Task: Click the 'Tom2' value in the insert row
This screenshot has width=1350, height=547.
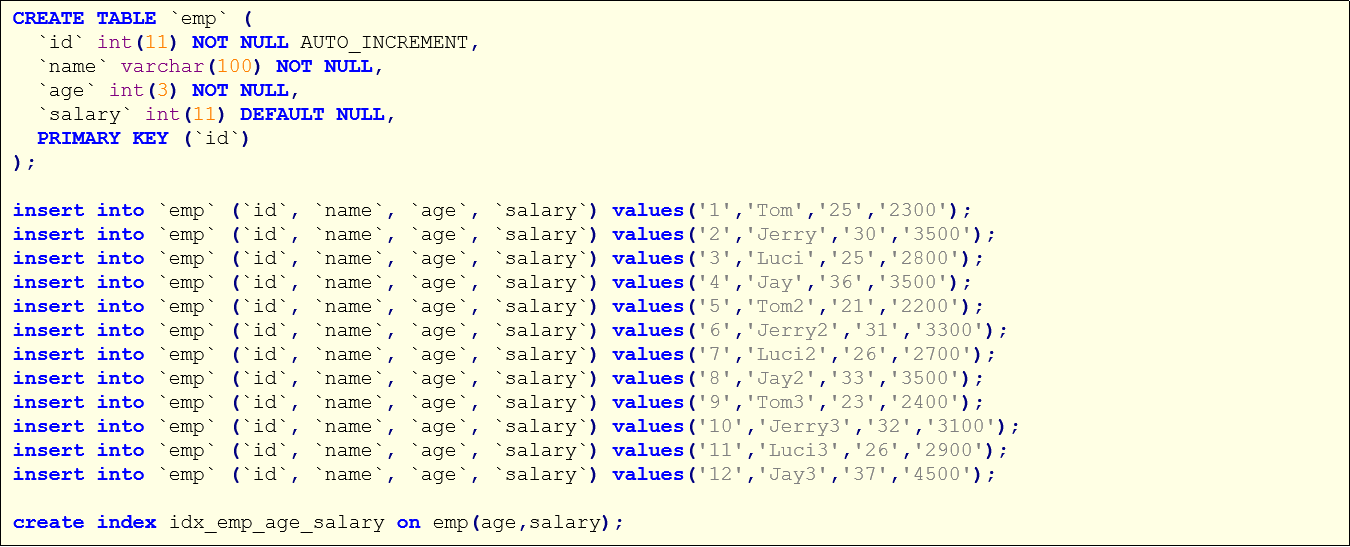Action: pyautogui.click(x=780, y=306)
